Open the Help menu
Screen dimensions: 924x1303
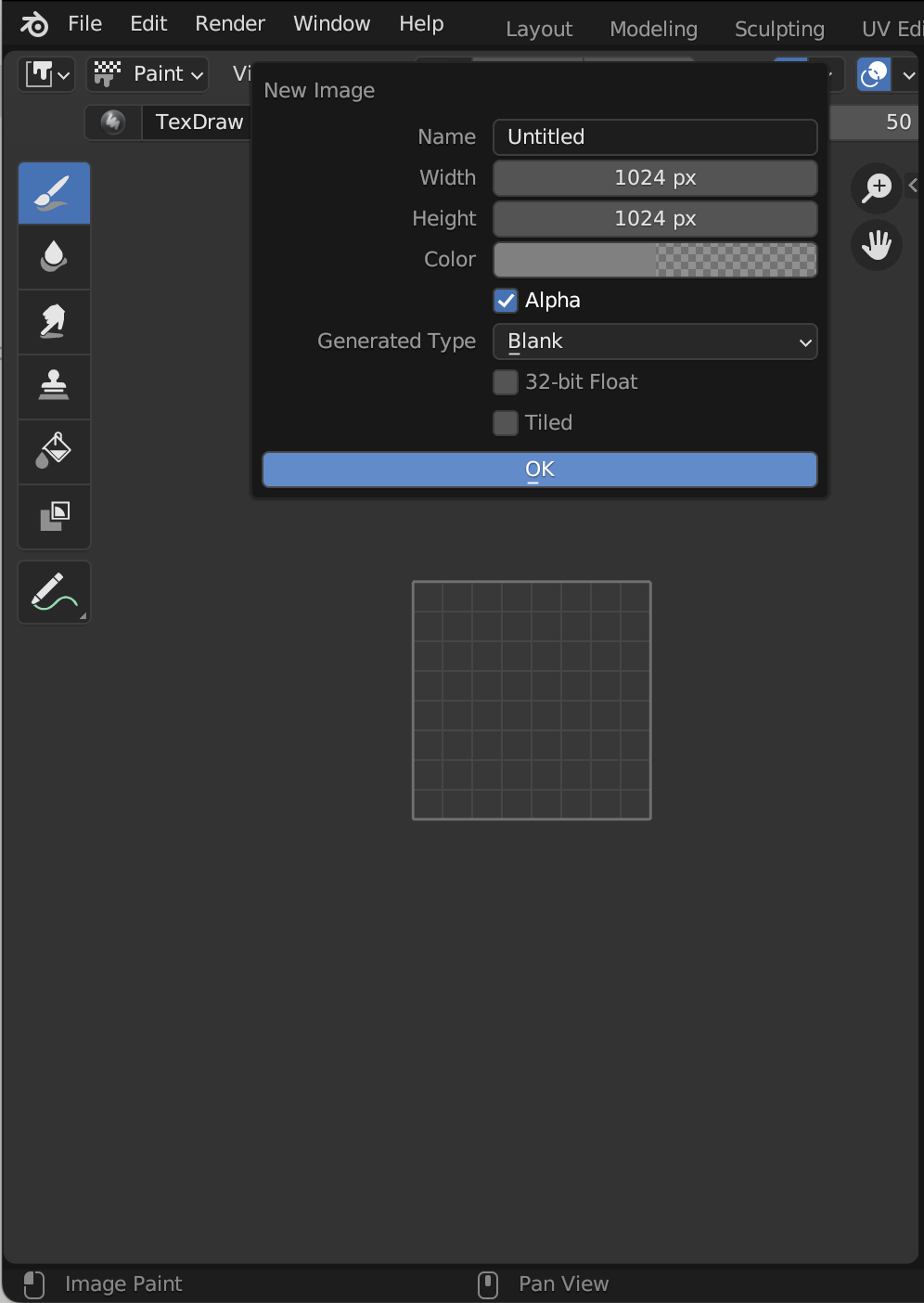click(421, 23)
